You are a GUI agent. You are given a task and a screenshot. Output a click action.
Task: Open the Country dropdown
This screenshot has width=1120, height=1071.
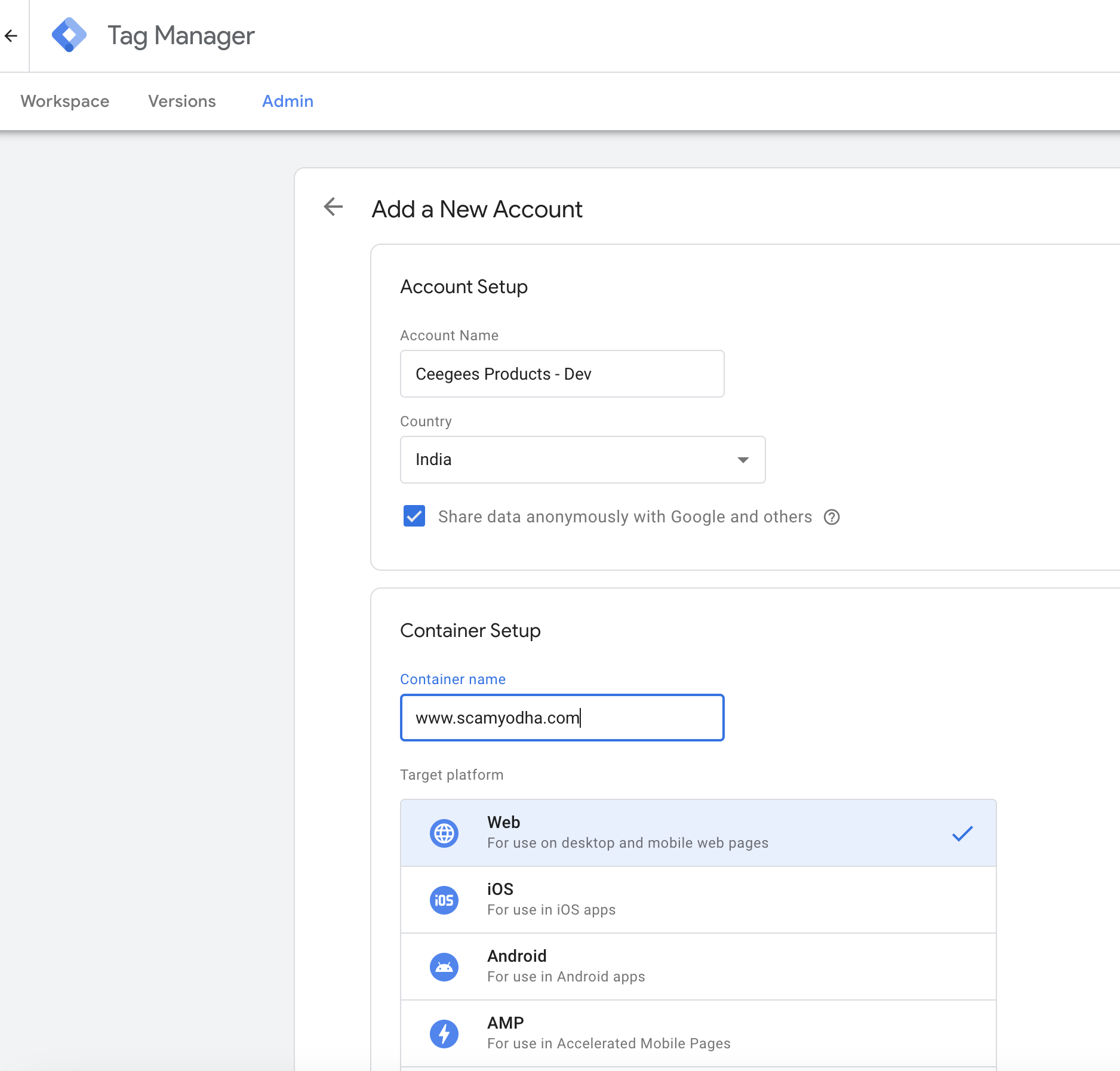pos(743,460)
